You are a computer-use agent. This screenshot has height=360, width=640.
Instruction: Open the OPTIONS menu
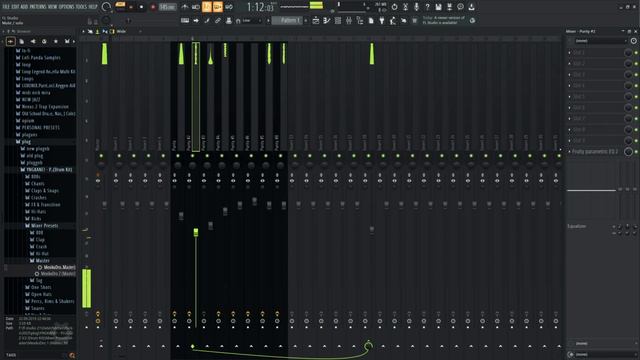[x=67, y=7]
